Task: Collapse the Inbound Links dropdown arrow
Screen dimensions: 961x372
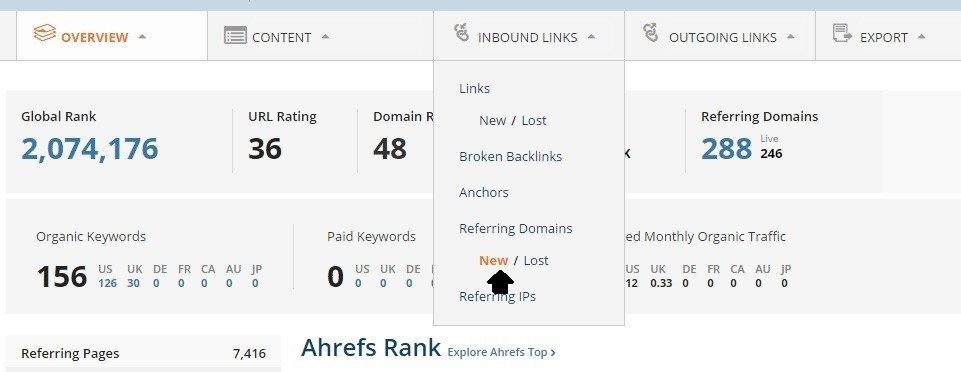Action: (591, 37)
